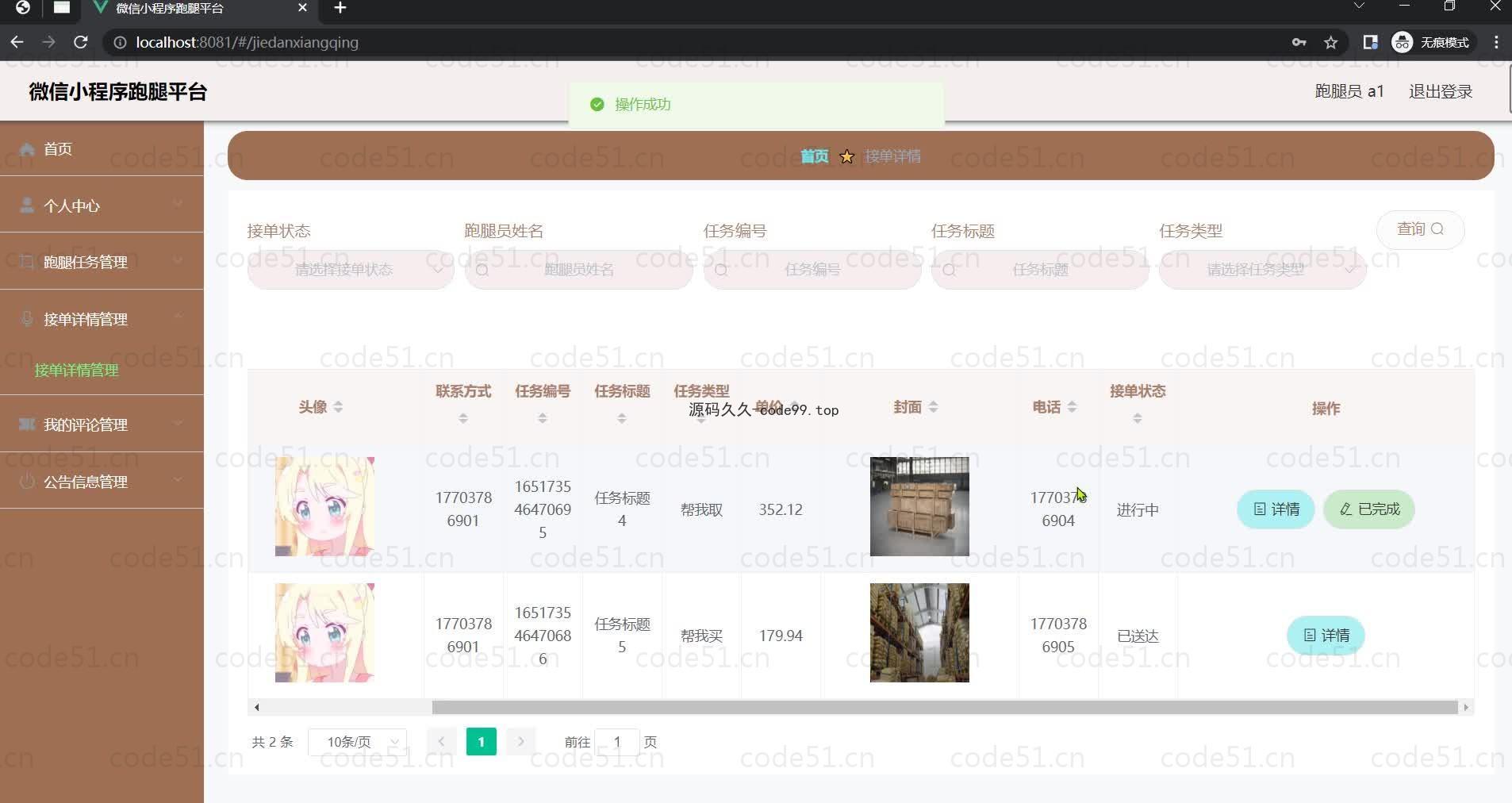Click the 查询 search button
The height and width of the screenshot is (803, 1512).
coord(1420,229)
